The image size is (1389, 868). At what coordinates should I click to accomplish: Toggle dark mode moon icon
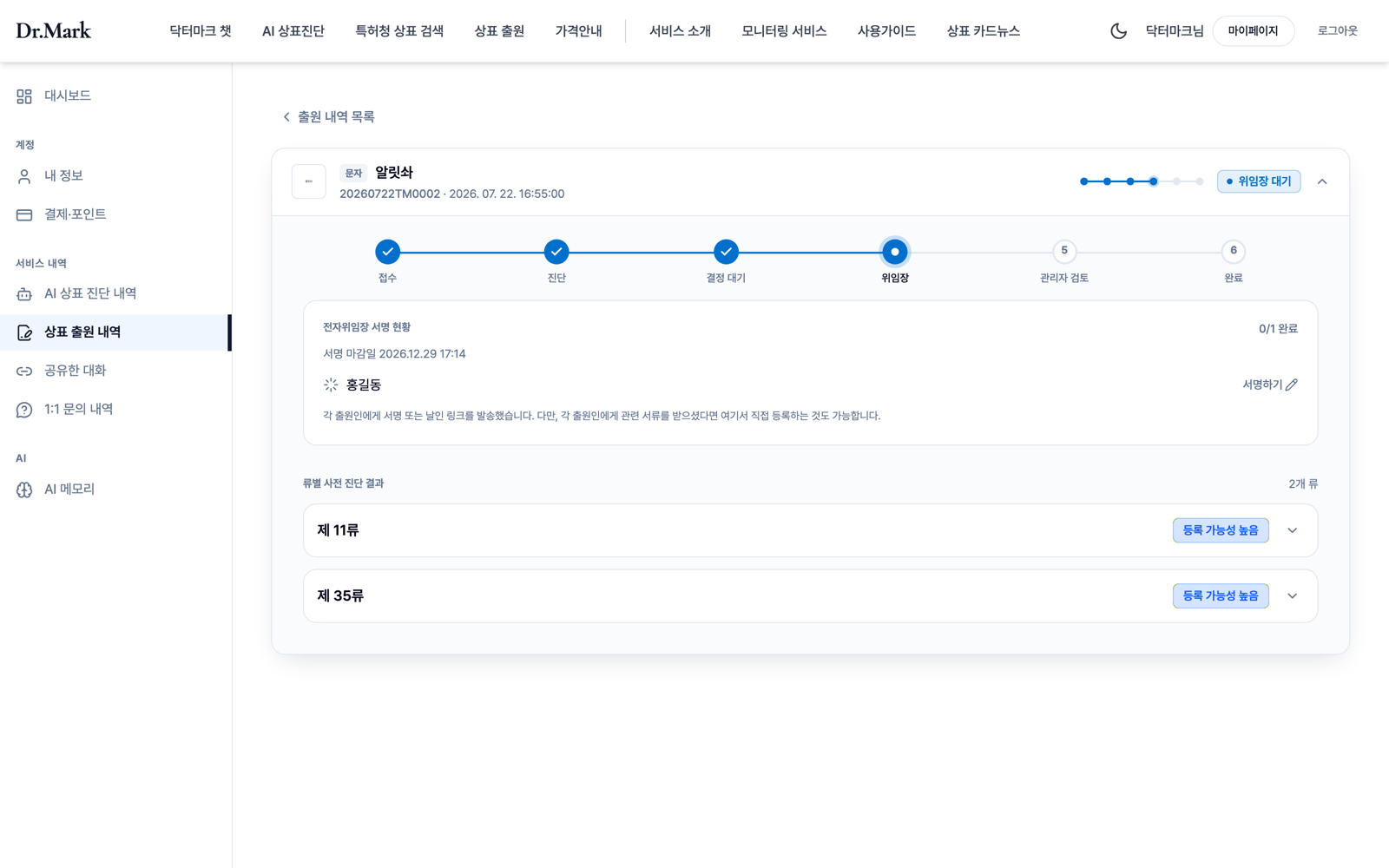pos(1118,30)
